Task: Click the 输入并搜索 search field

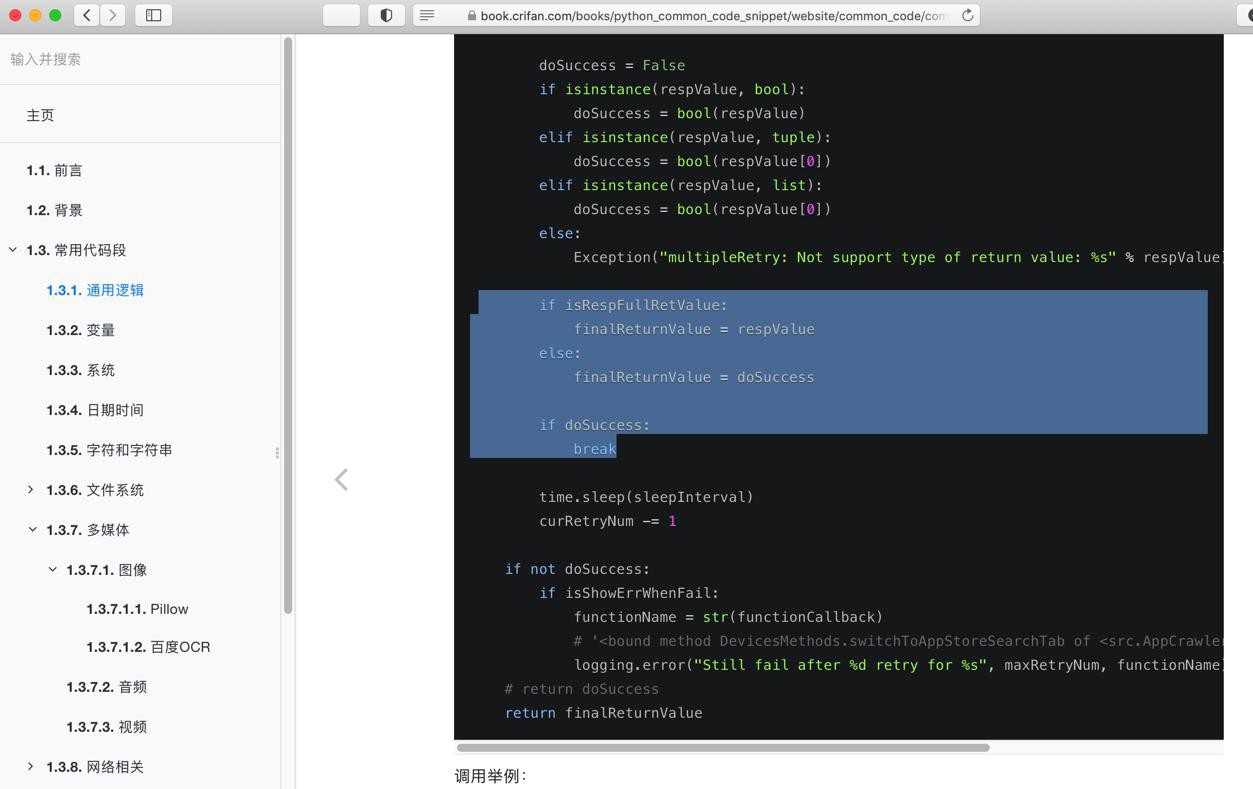Action: tap(140, 59)
